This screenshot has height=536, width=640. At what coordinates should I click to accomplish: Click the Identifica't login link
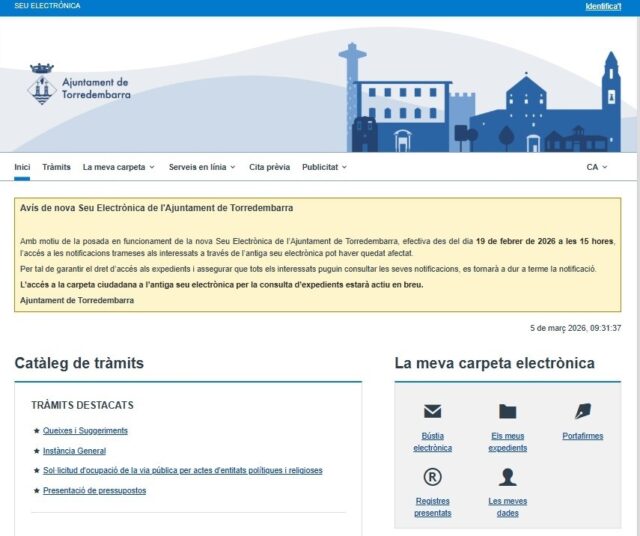(603, 6)
